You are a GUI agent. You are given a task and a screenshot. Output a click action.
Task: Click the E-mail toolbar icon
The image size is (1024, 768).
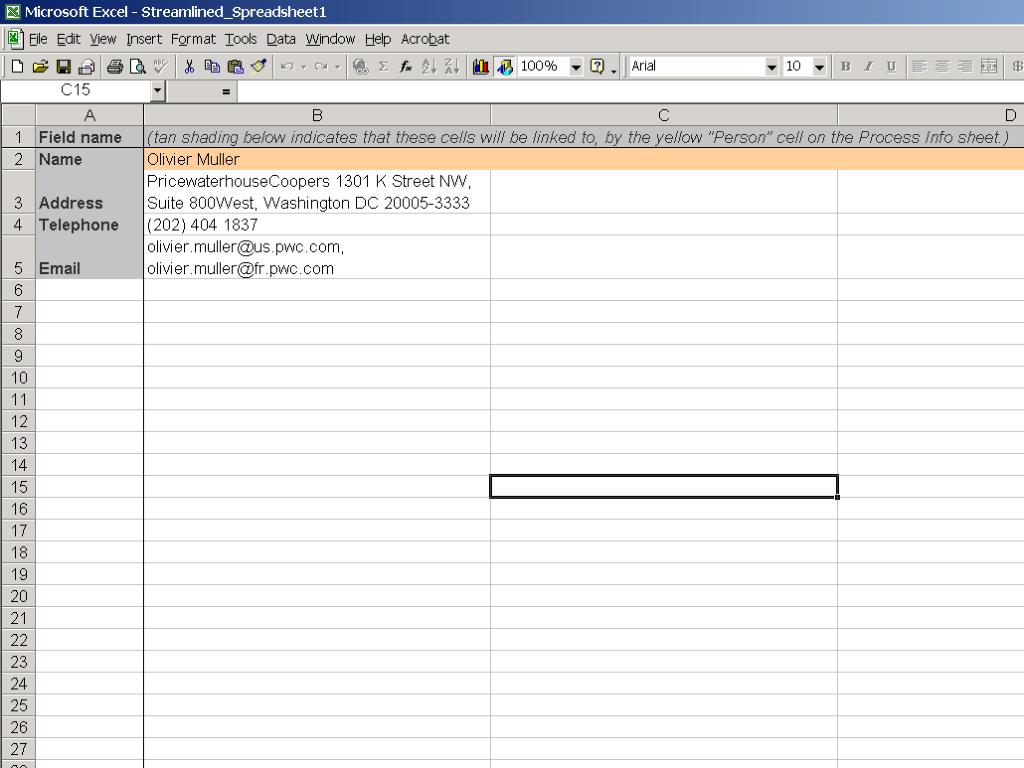tap(87, 66)
